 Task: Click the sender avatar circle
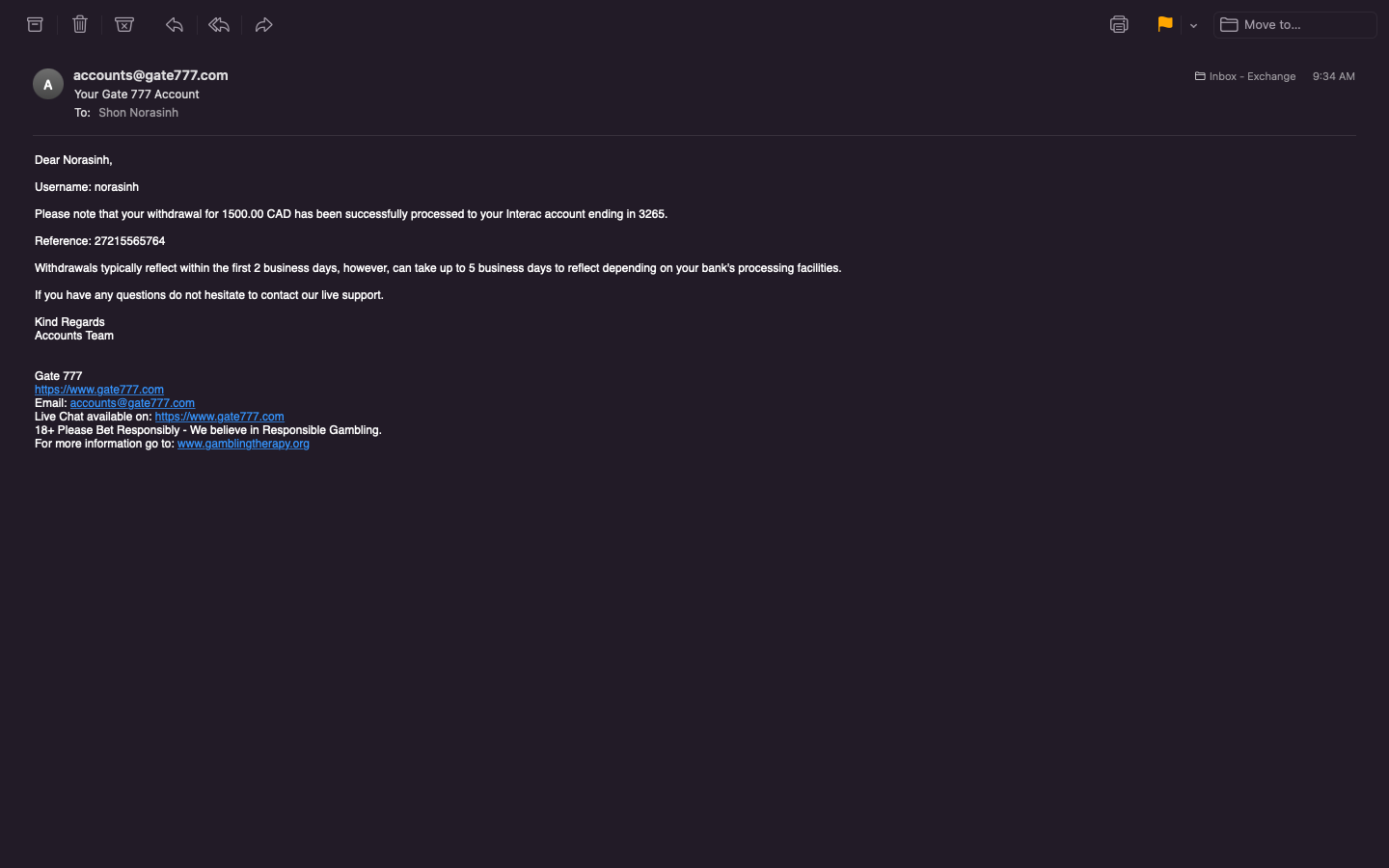(x=48, y=84)
